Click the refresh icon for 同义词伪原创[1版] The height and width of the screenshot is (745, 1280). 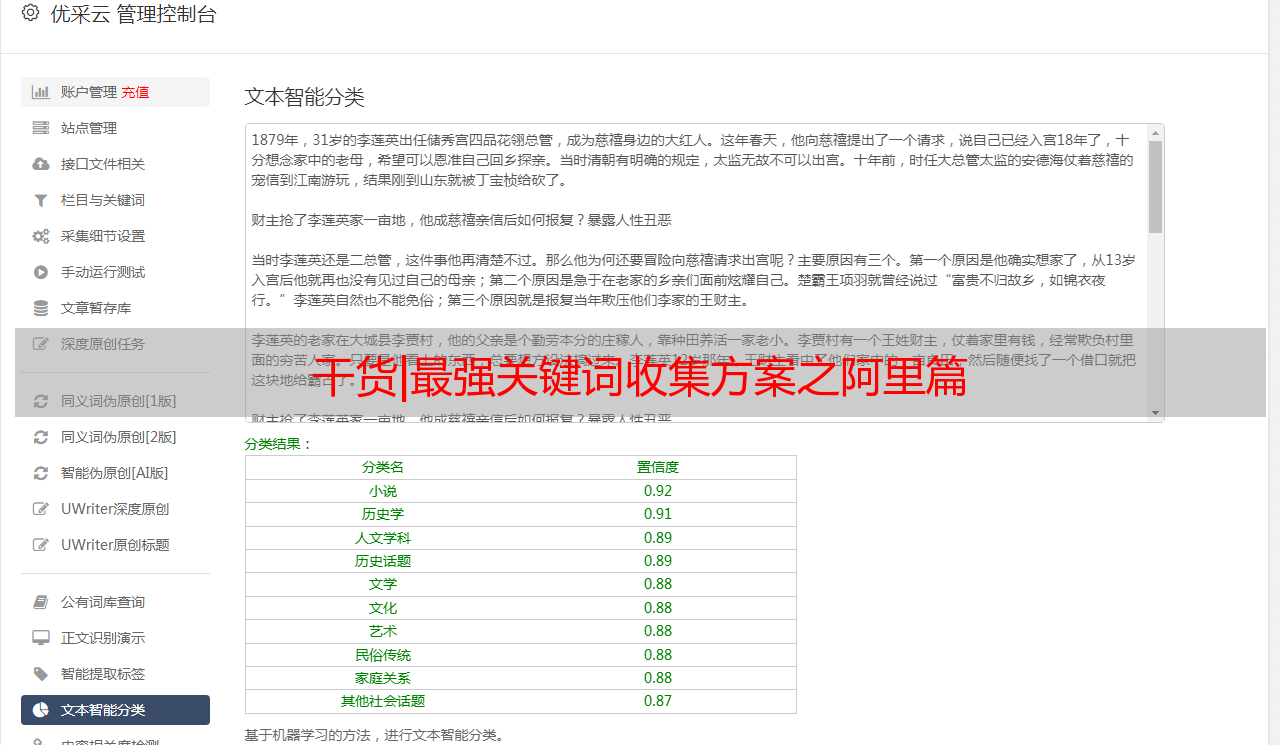tap(41, 401)
